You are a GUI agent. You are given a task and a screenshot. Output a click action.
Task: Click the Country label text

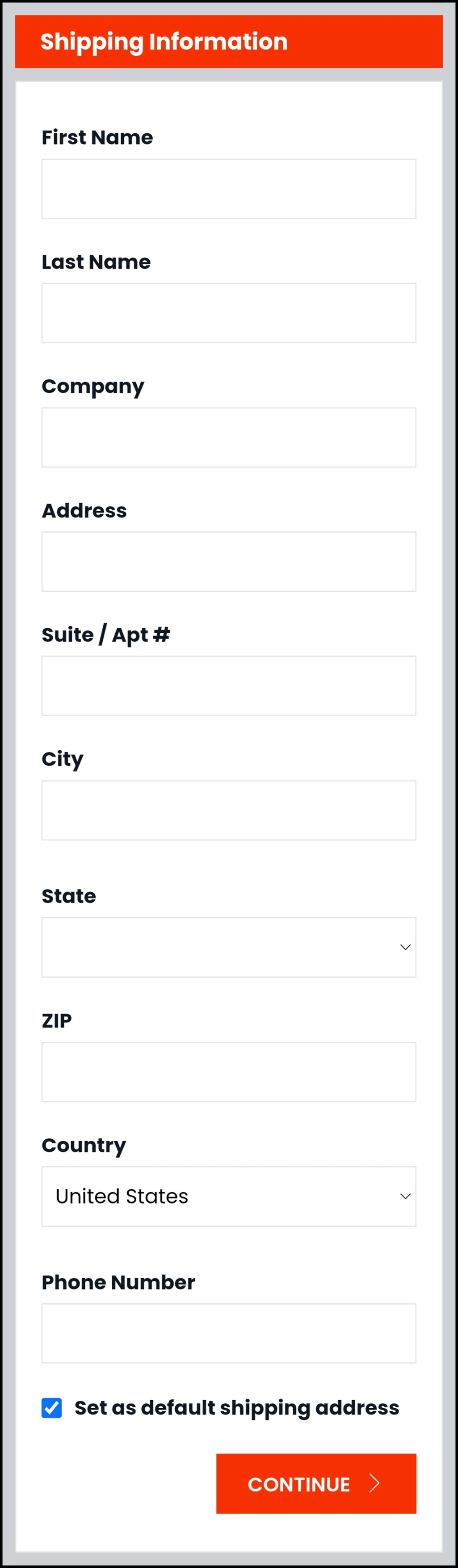tap(84, 1145)
